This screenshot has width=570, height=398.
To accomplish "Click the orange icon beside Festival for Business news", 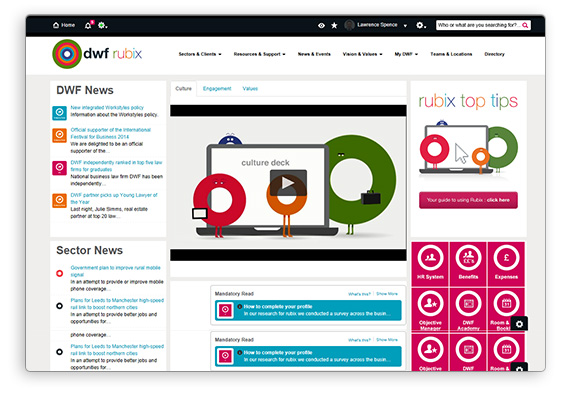I will [60, 135].
